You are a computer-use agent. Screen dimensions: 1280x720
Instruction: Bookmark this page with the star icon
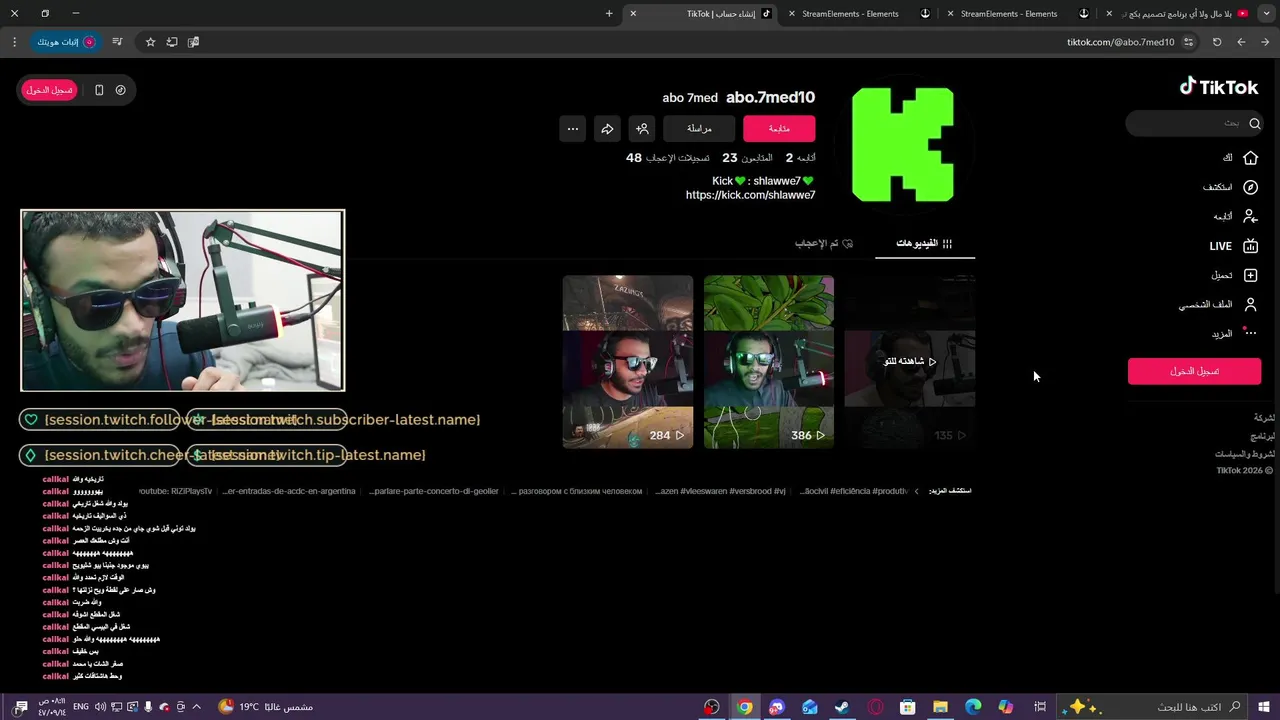point(150,42)
